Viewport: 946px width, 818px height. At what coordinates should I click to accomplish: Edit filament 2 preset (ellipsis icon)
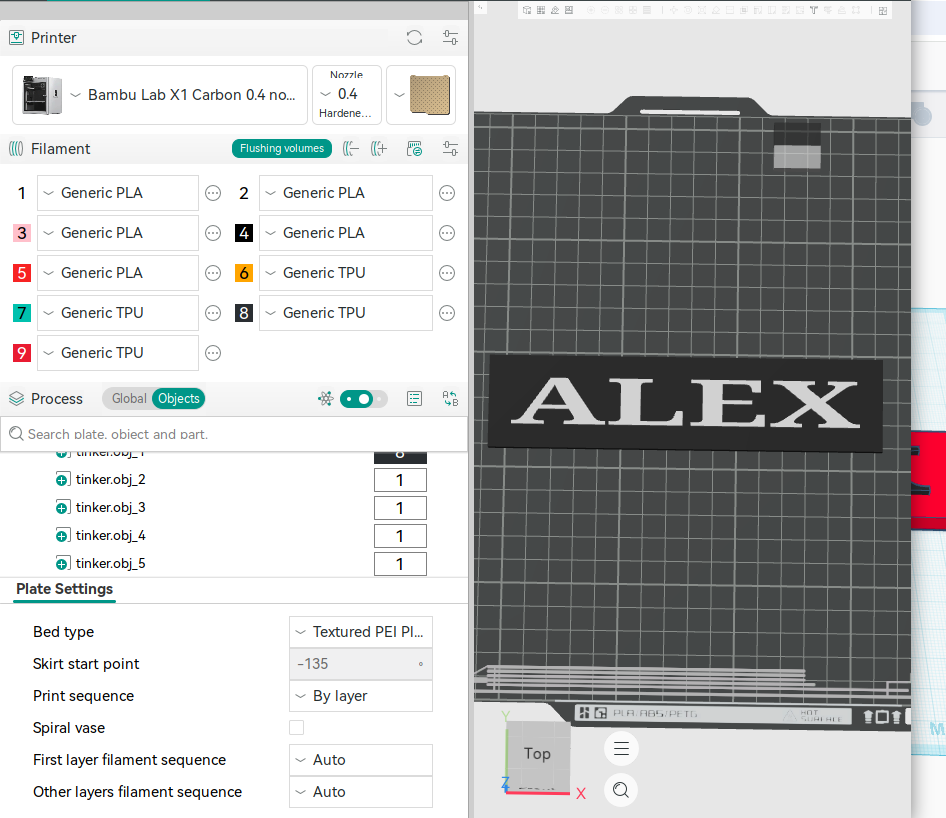pyautogui.click(x=447, y=193)
